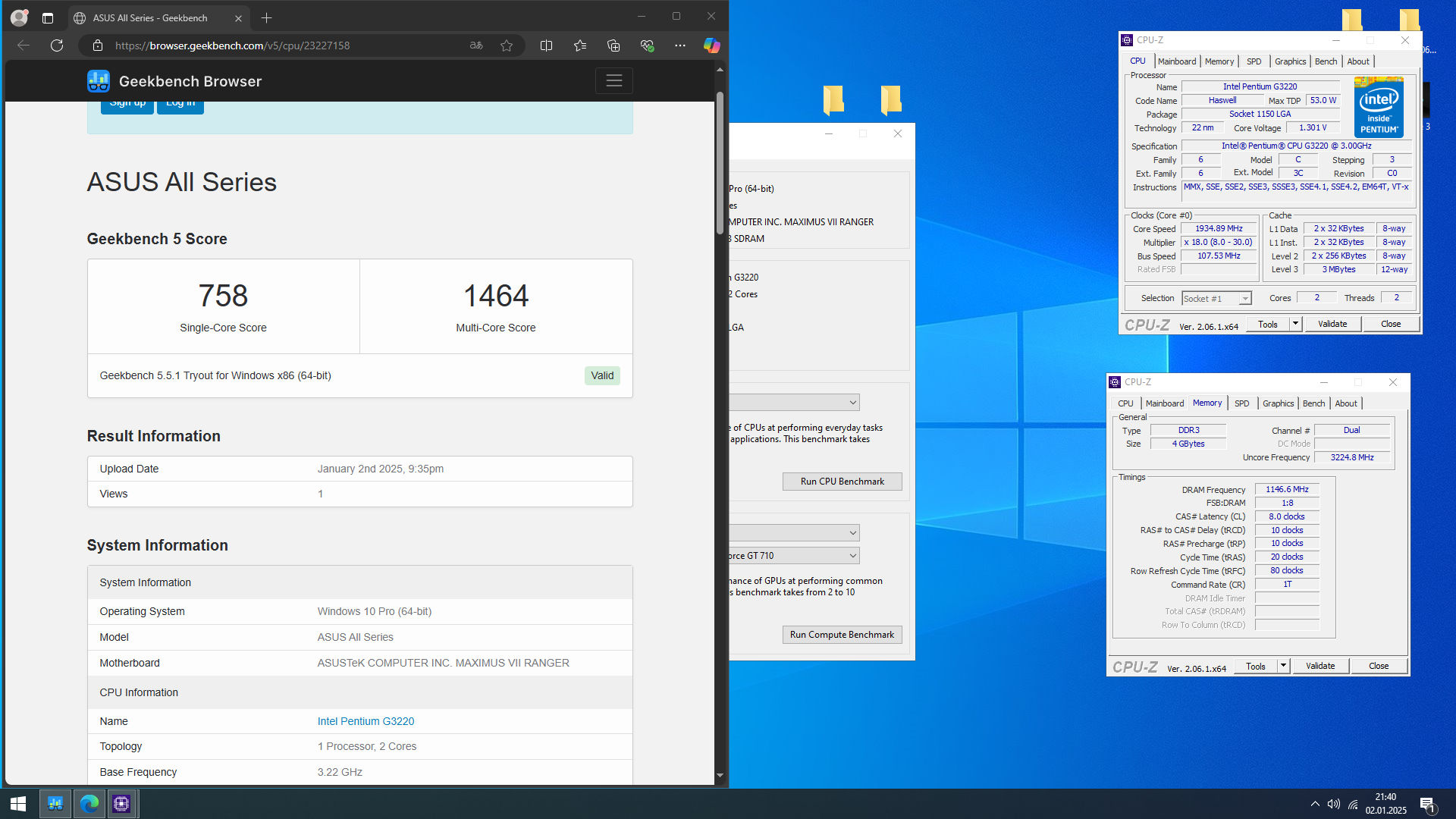
Task: Open the Intel Pentium G3220 link
Action: 366,721
